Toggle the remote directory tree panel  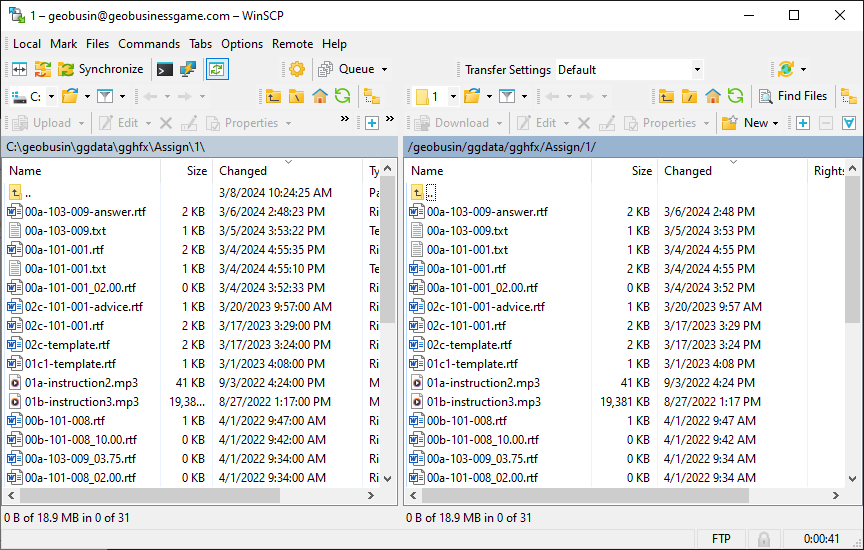tap(848, 96)
